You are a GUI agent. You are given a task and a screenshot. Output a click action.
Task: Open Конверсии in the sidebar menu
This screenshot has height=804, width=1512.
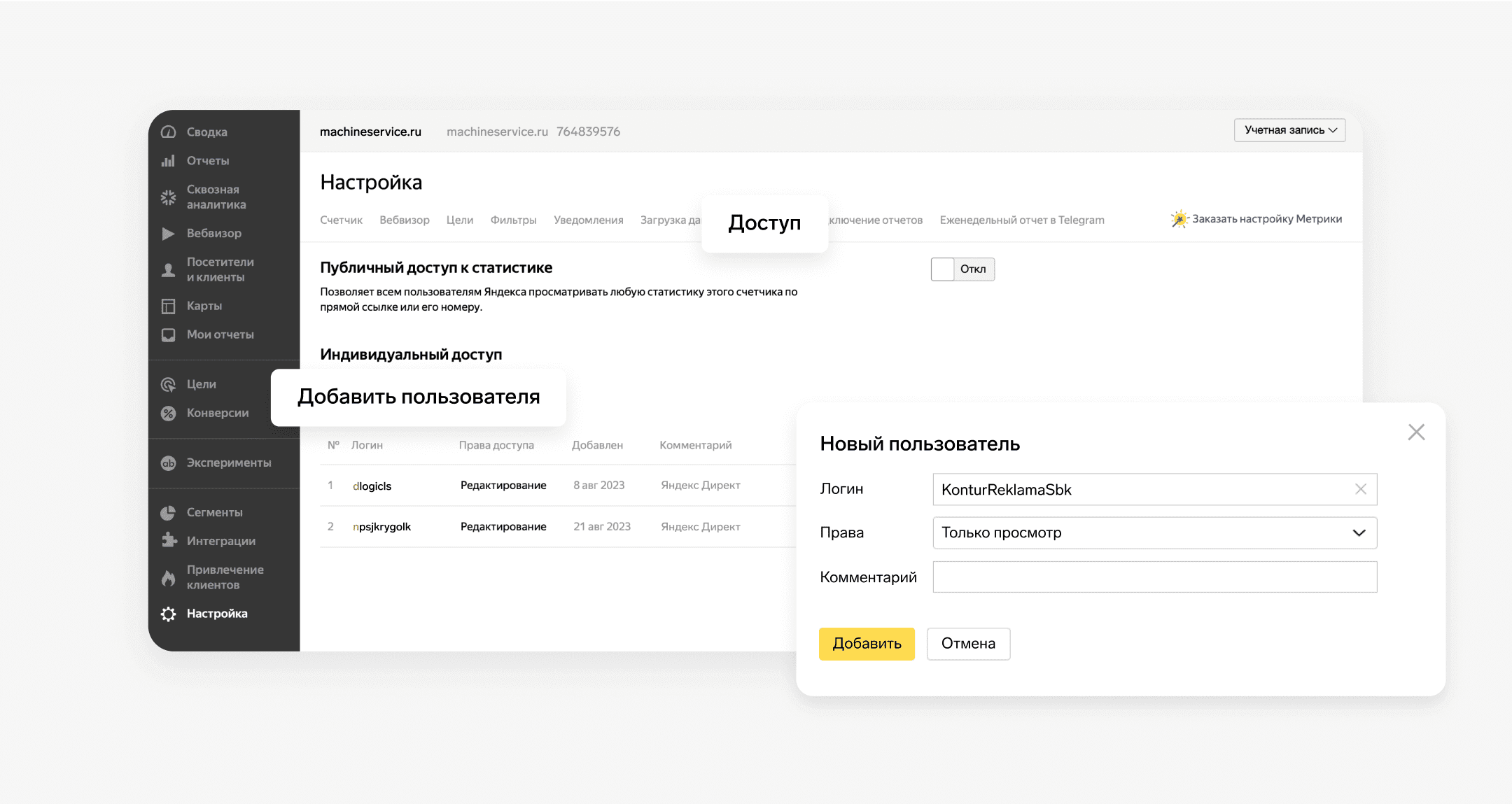(218, 414)
